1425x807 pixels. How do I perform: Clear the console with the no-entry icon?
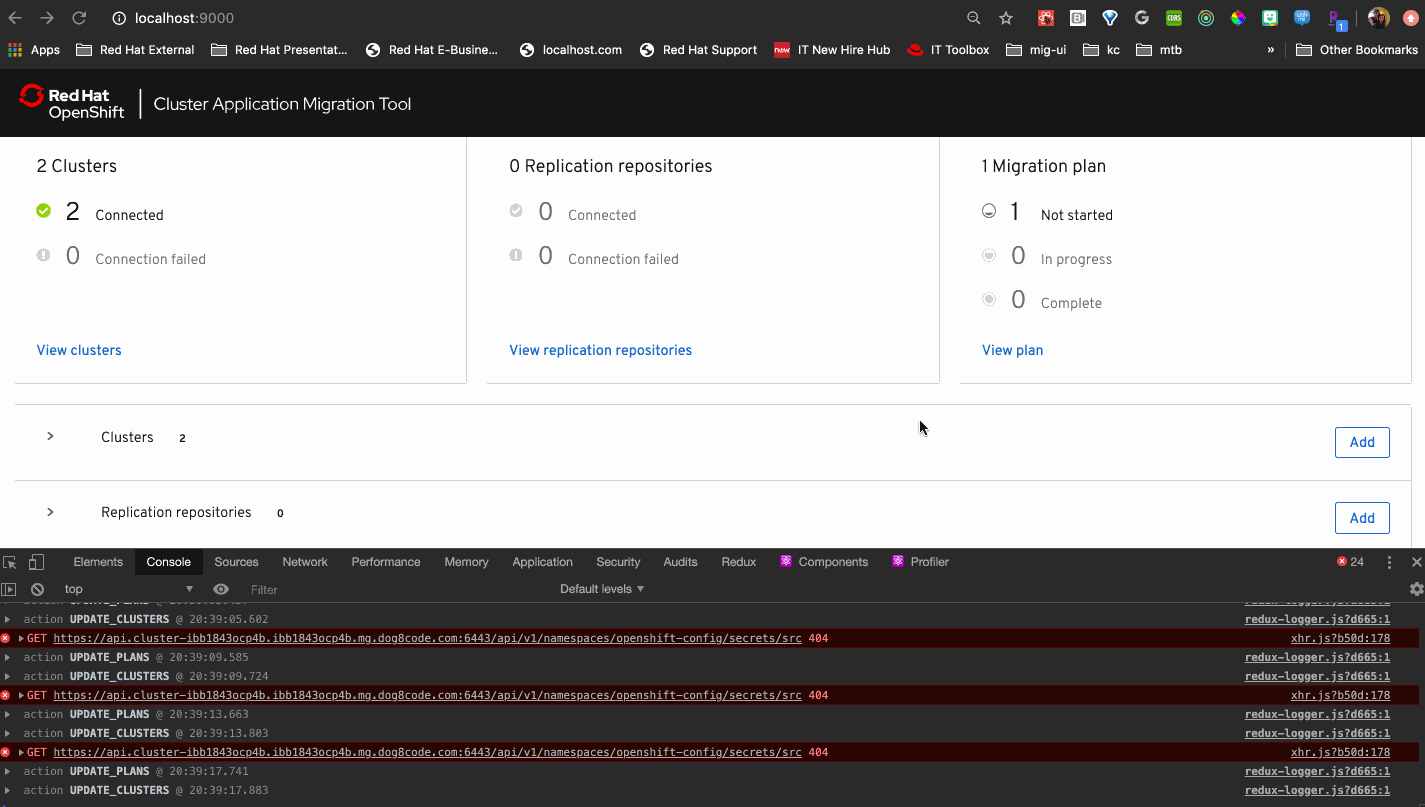tap(37, 589)
